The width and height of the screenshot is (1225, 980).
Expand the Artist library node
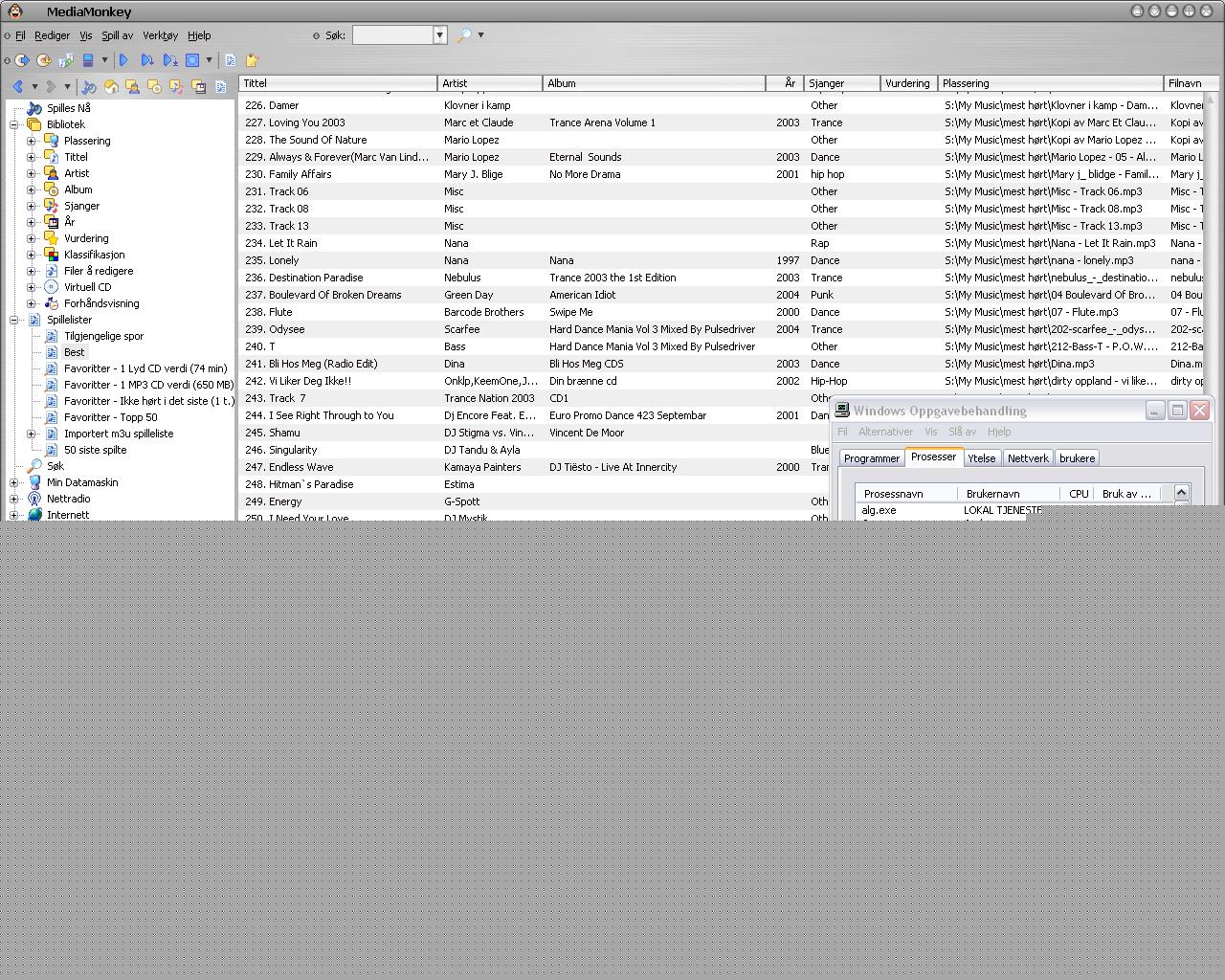click(32, 173)
